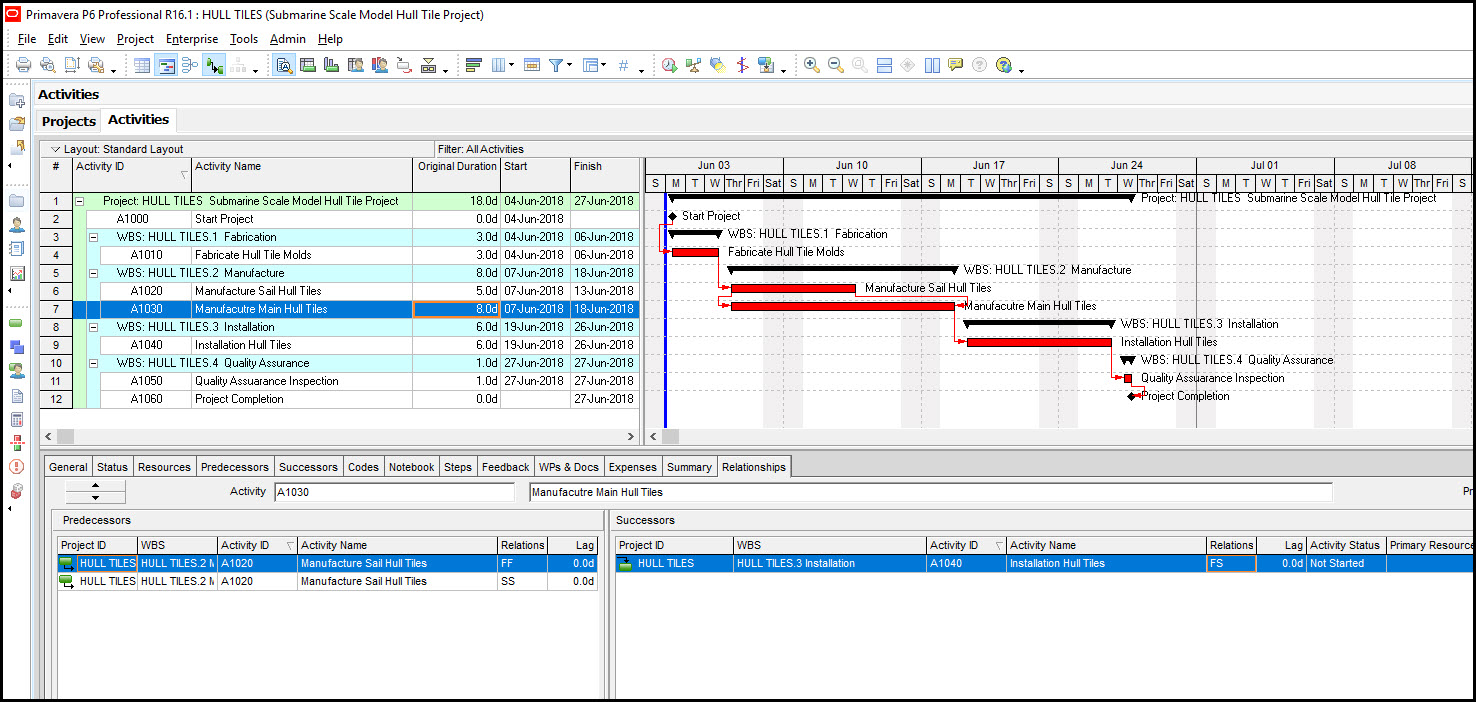Switch to the Projects tab
1476x702 pixels.
pos(69,121)
